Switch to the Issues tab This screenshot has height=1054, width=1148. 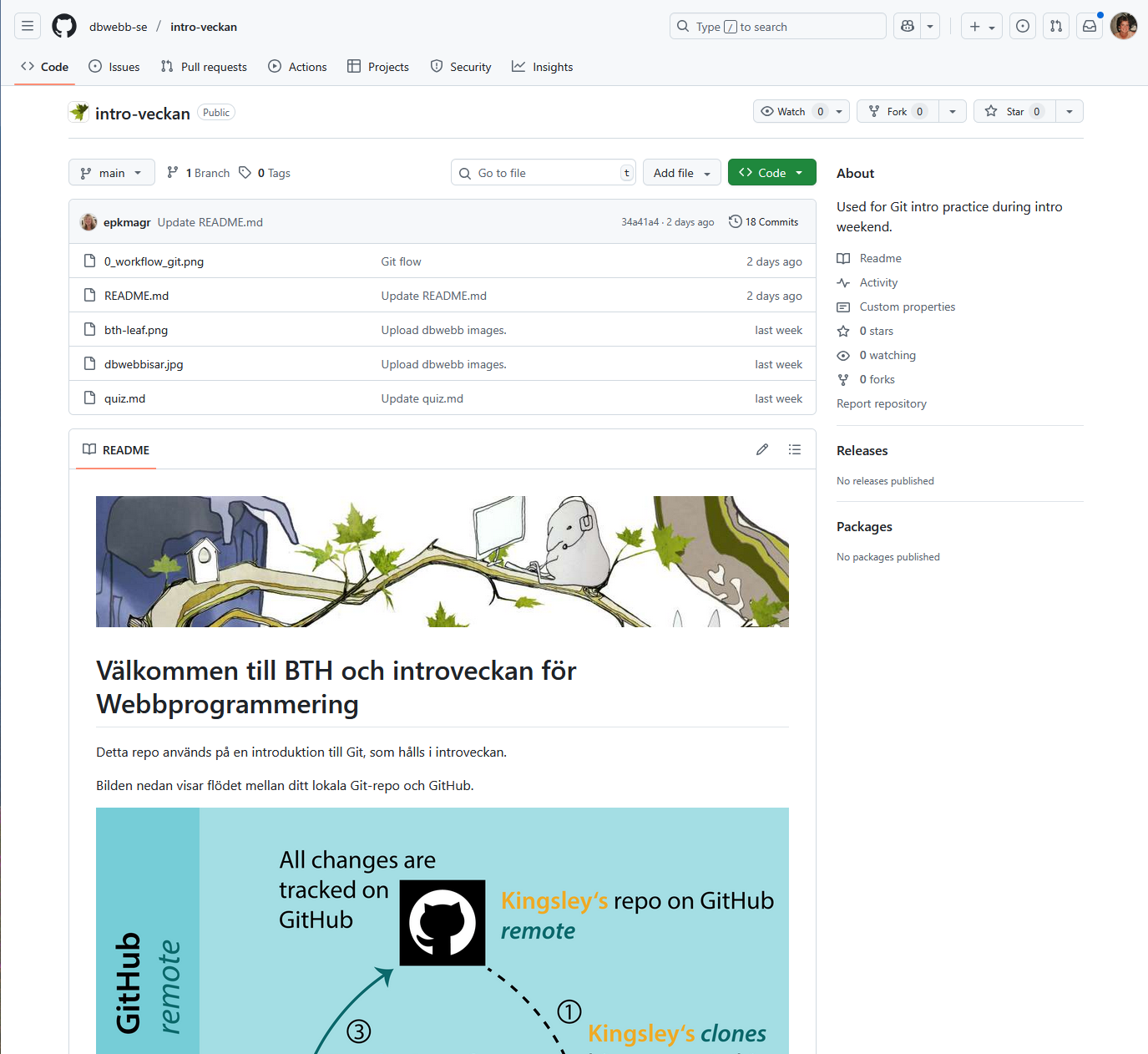(x=114, y=67)
